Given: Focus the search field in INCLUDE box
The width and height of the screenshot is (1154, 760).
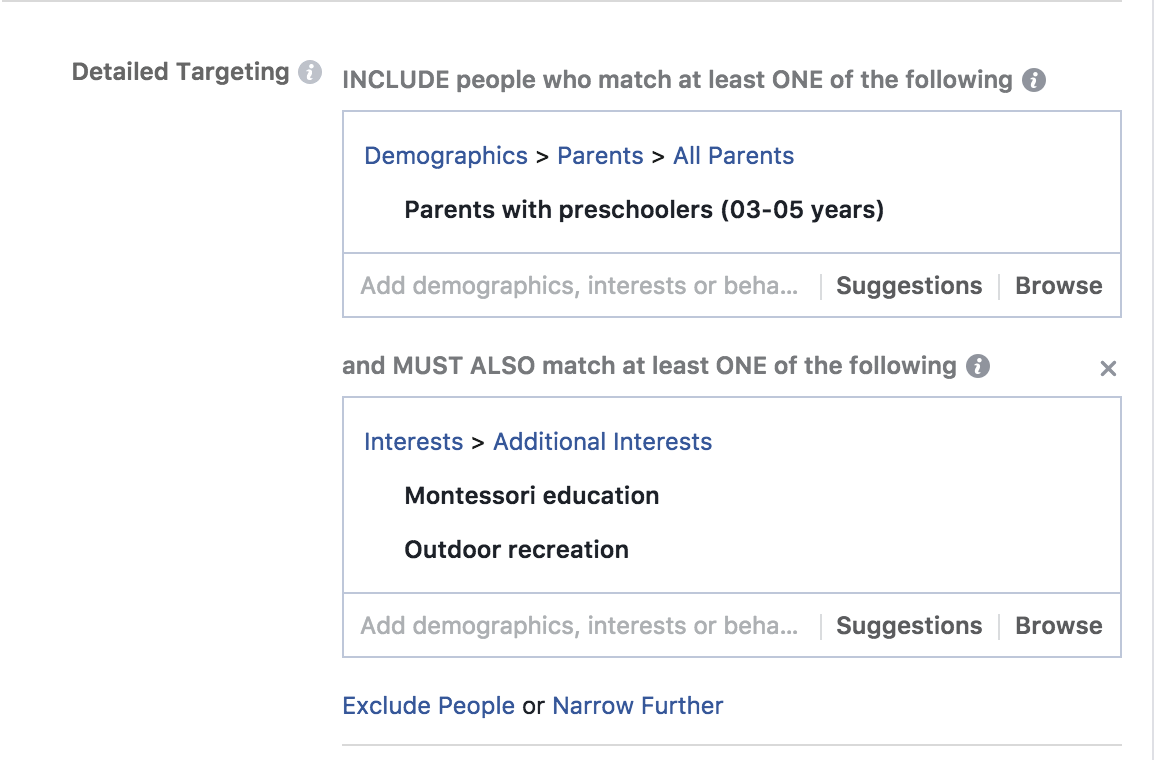Looking at the screenshot, I should tap(580, 286).
